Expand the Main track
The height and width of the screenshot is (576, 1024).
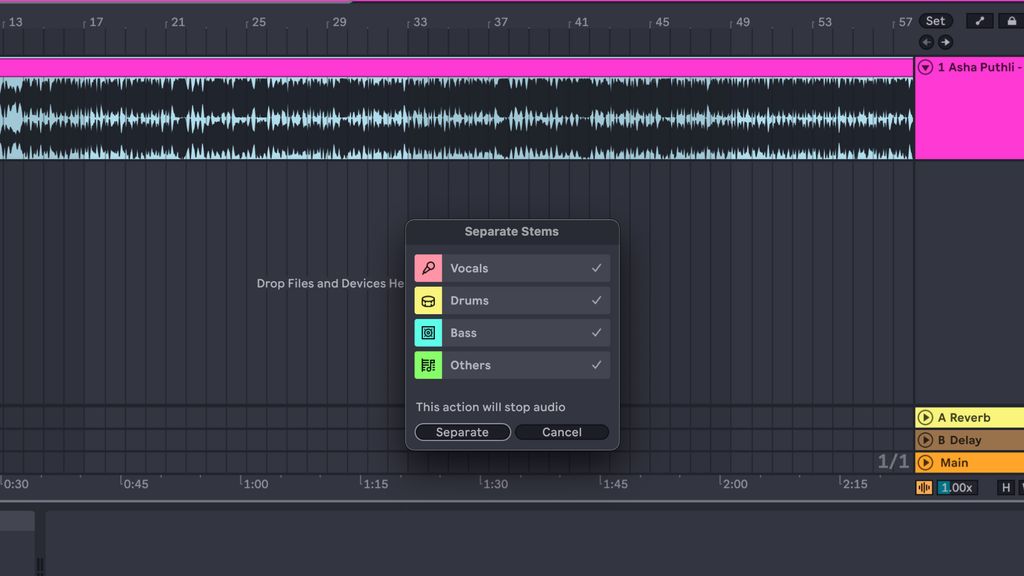point(926,462)
